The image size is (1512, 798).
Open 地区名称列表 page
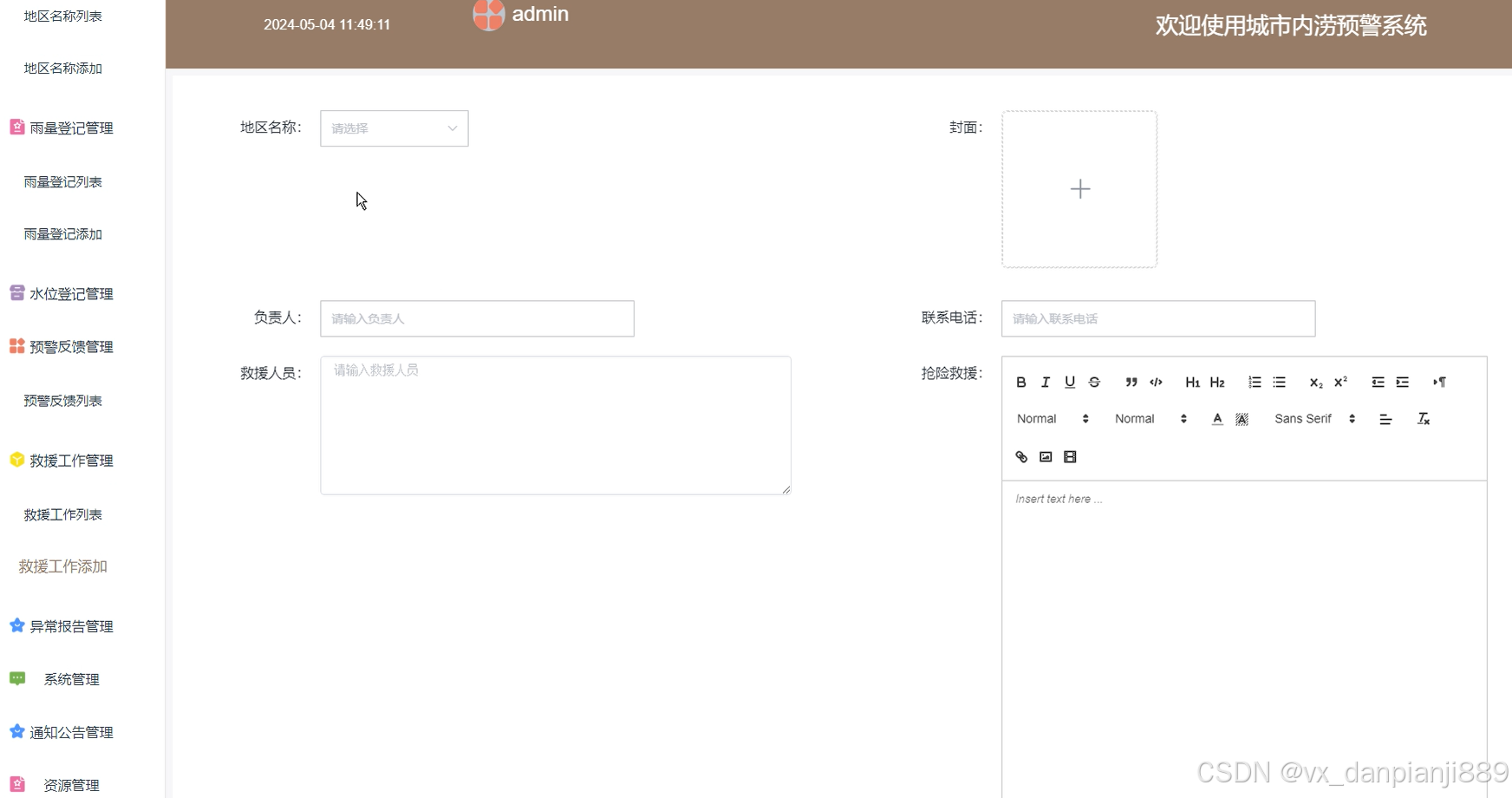click(x=63, y=16)
